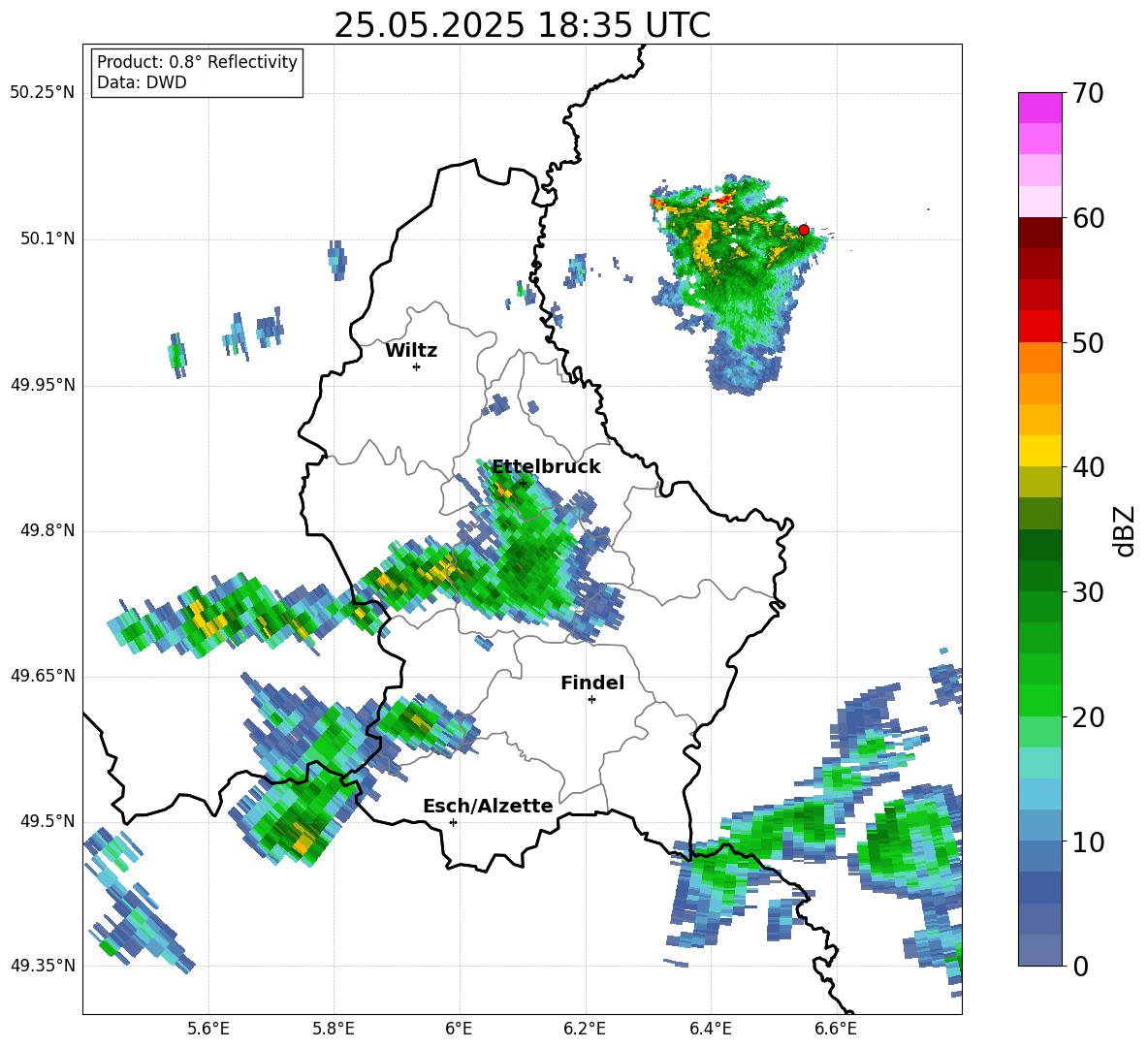This screenshot has width=1148, height=1048.
Task: Pick the orange swatch just below 50
Action: [1039, 358]
